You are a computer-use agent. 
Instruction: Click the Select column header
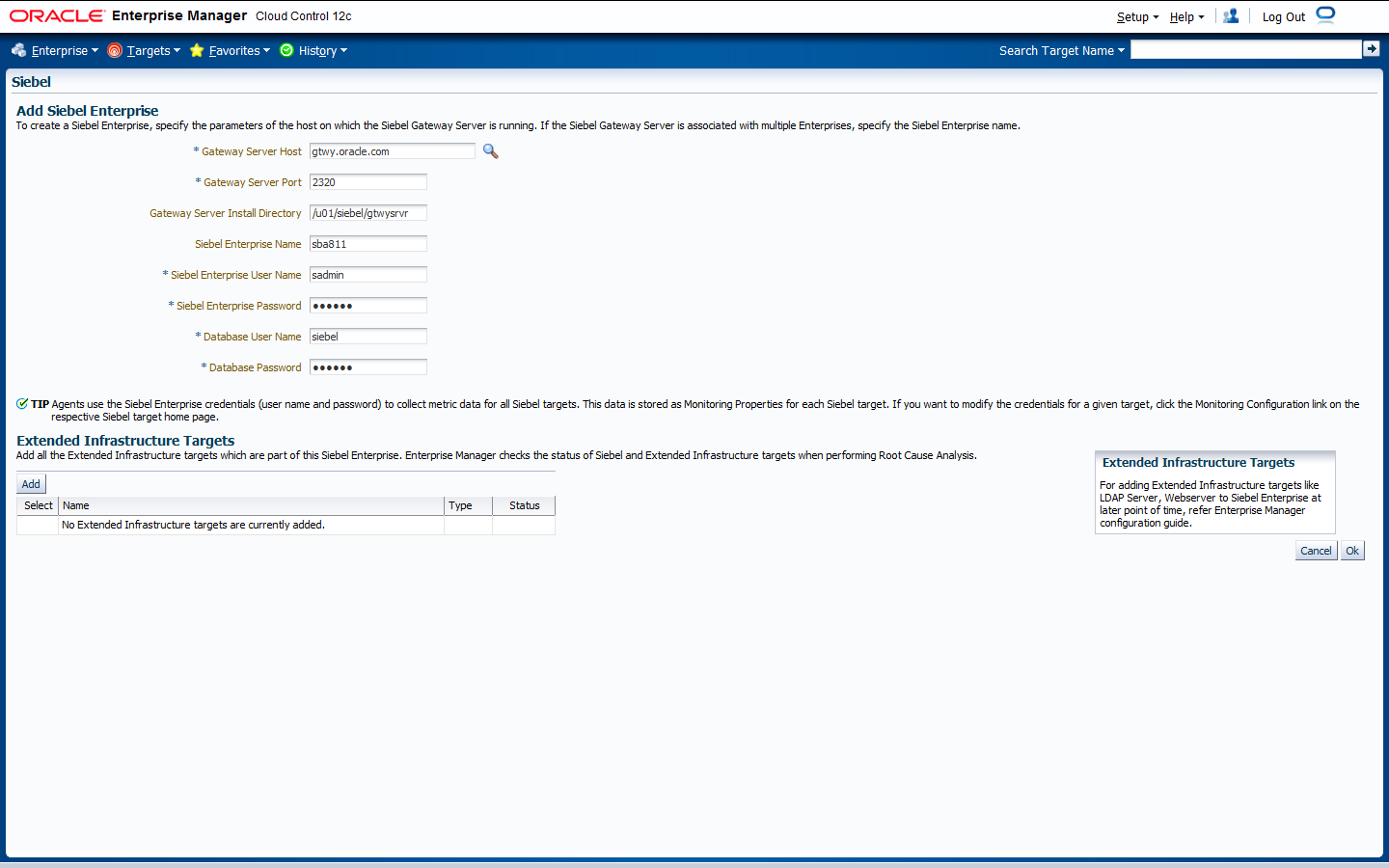click(39, 505)
